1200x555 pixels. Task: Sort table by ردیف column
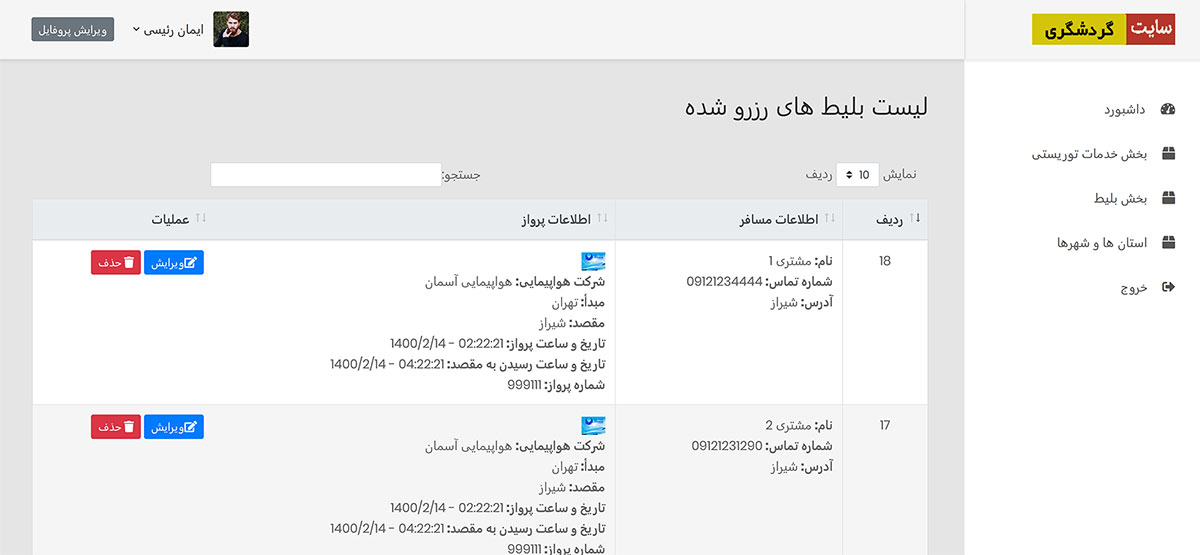(885, 219)
